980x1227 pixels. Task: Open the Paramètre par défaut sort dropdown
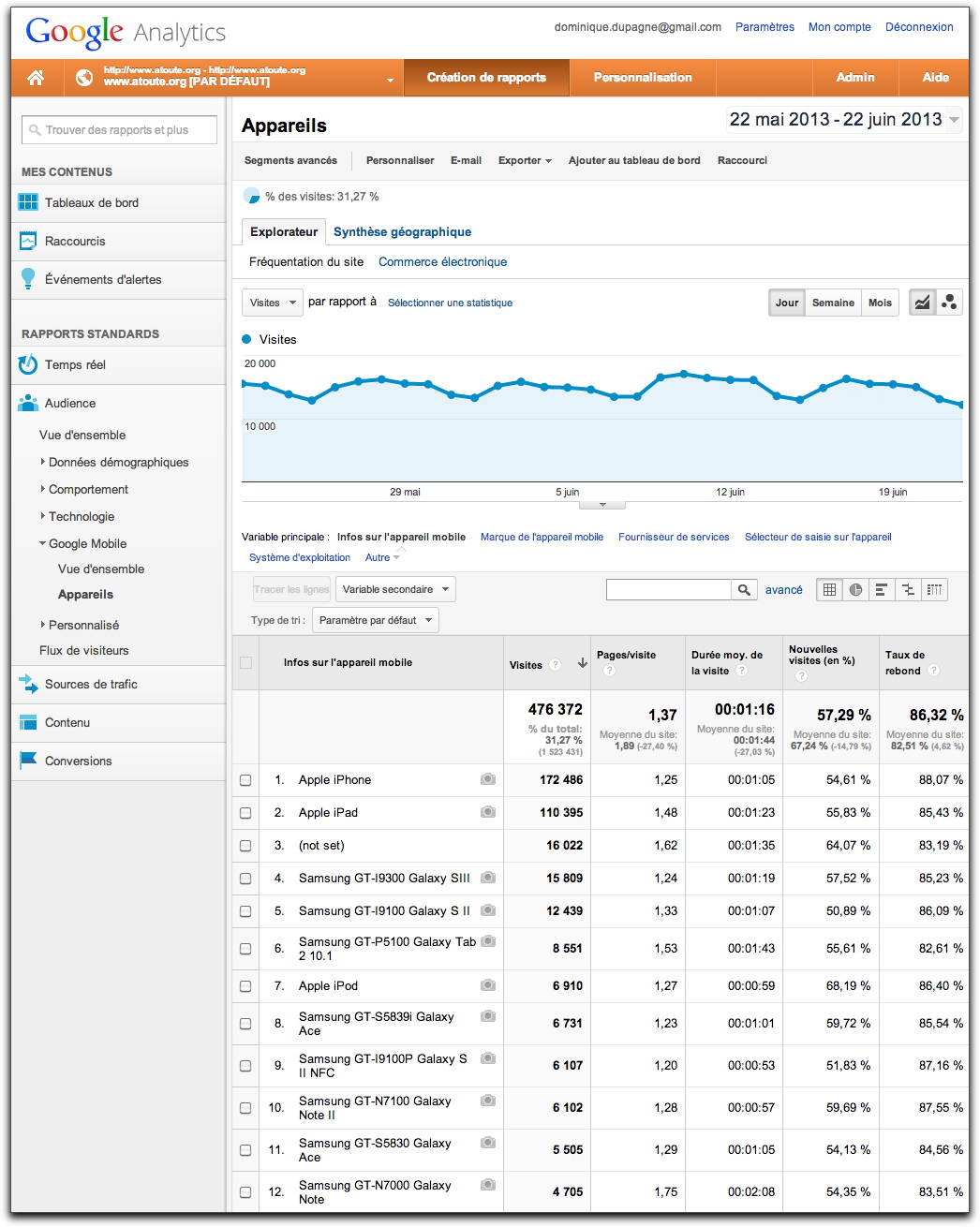[376, 620]
